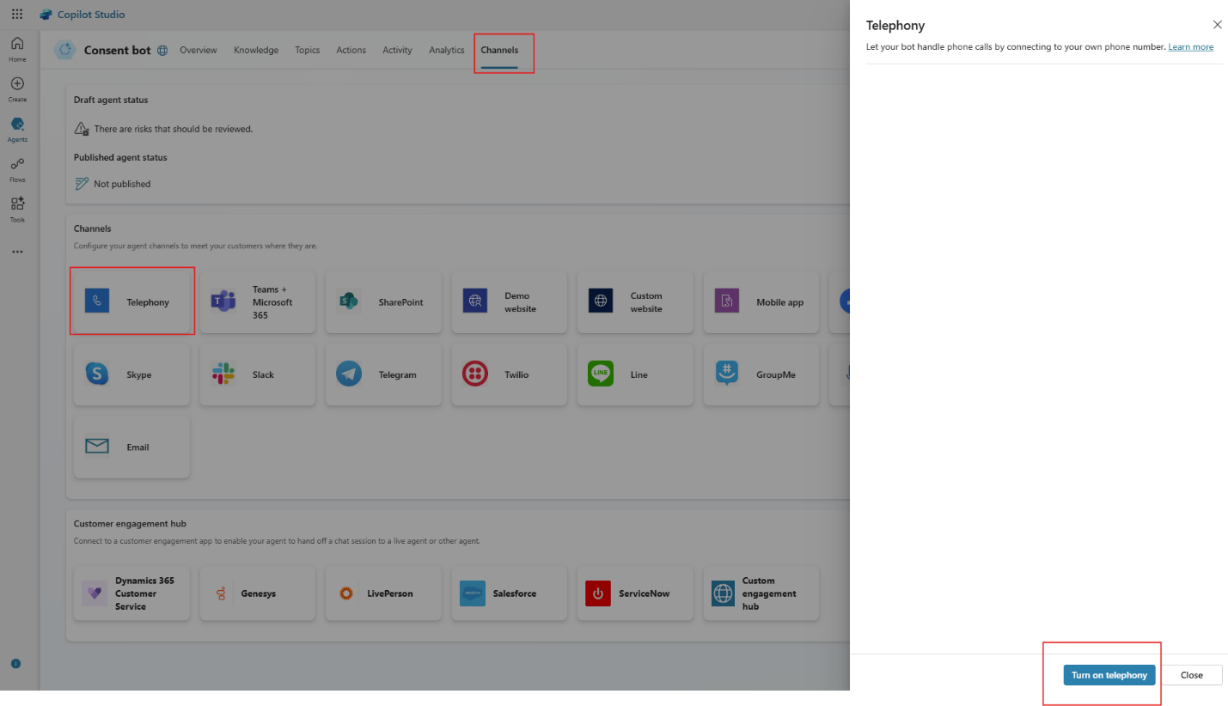Click the Close button in Telephony panel
The image size is (1228, 706).
click(1192, 675)
